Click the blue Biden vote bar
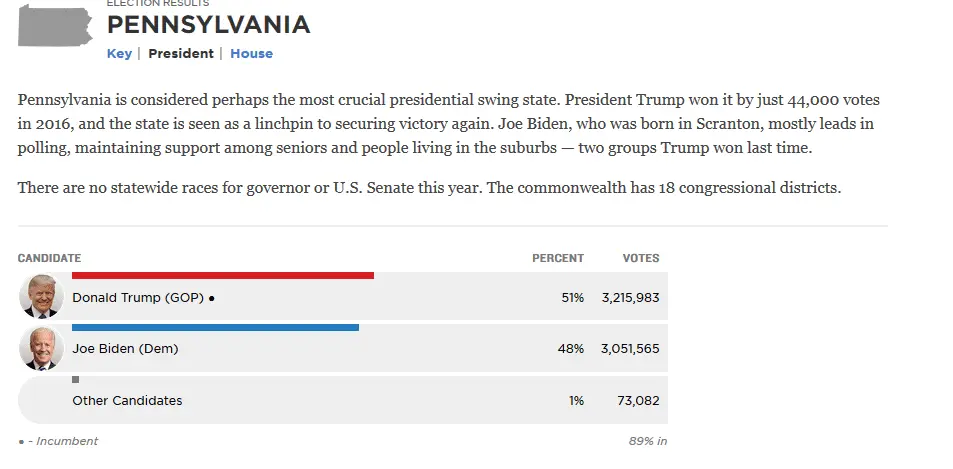 click(x=215, y=327)
